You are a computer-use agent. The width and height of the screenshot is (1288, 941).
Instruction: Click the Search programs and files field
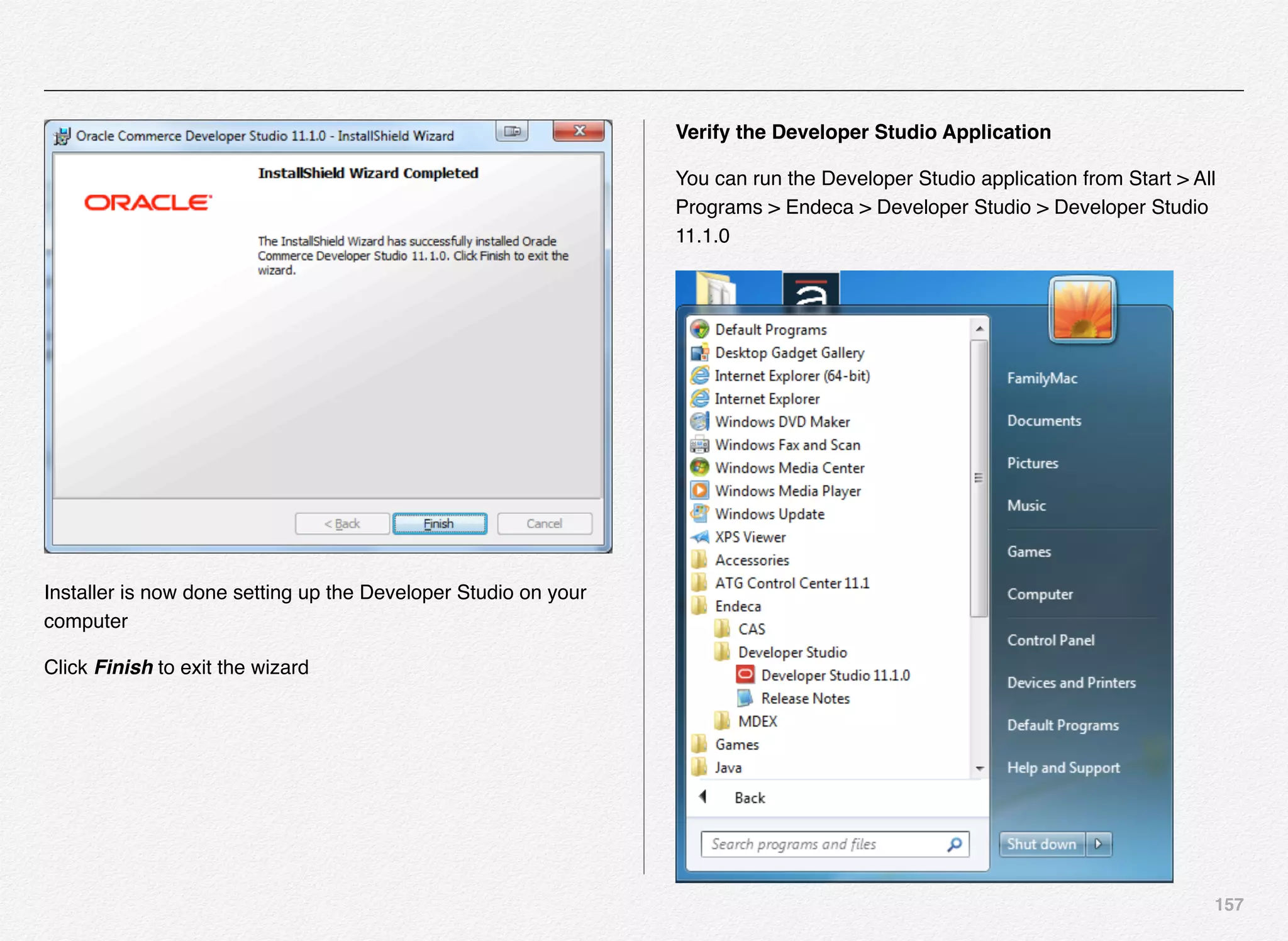(x=835, y=844)
